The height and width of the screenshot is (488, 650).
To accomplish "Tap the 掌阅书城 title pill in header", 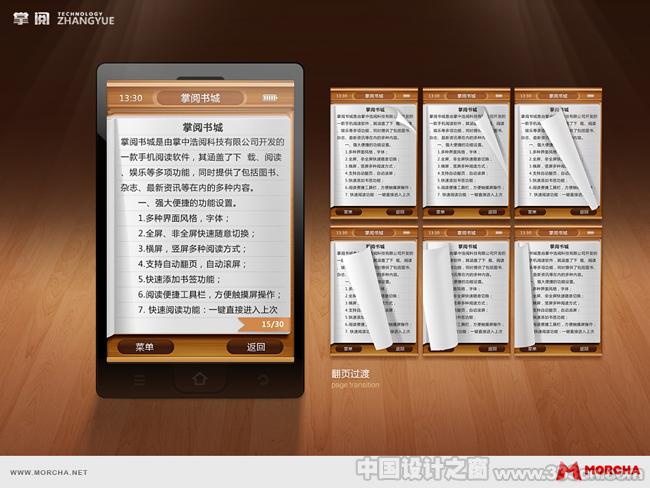I will 200,98.
